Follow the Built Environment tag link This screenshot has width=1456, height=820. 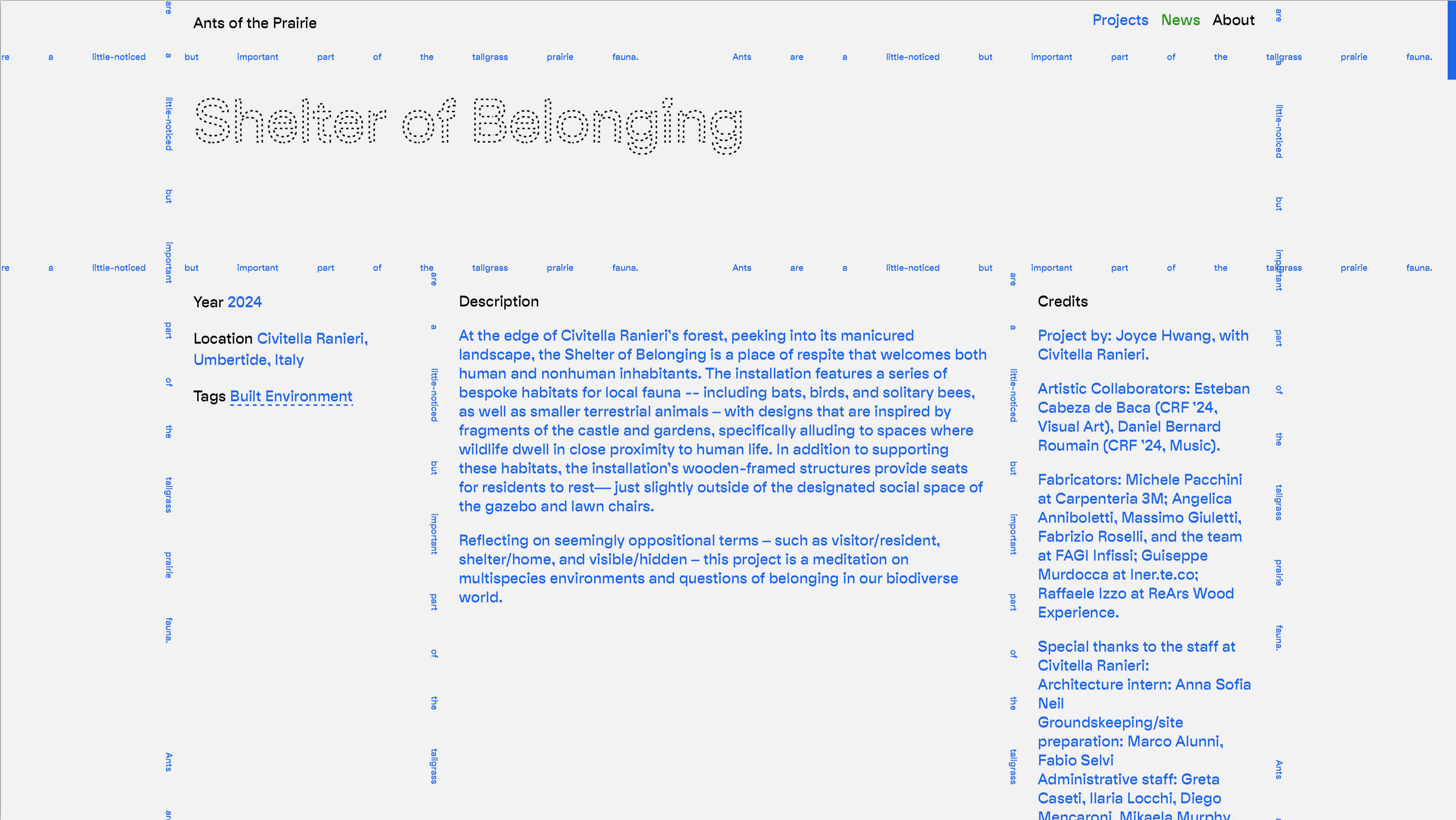(290, 396)
